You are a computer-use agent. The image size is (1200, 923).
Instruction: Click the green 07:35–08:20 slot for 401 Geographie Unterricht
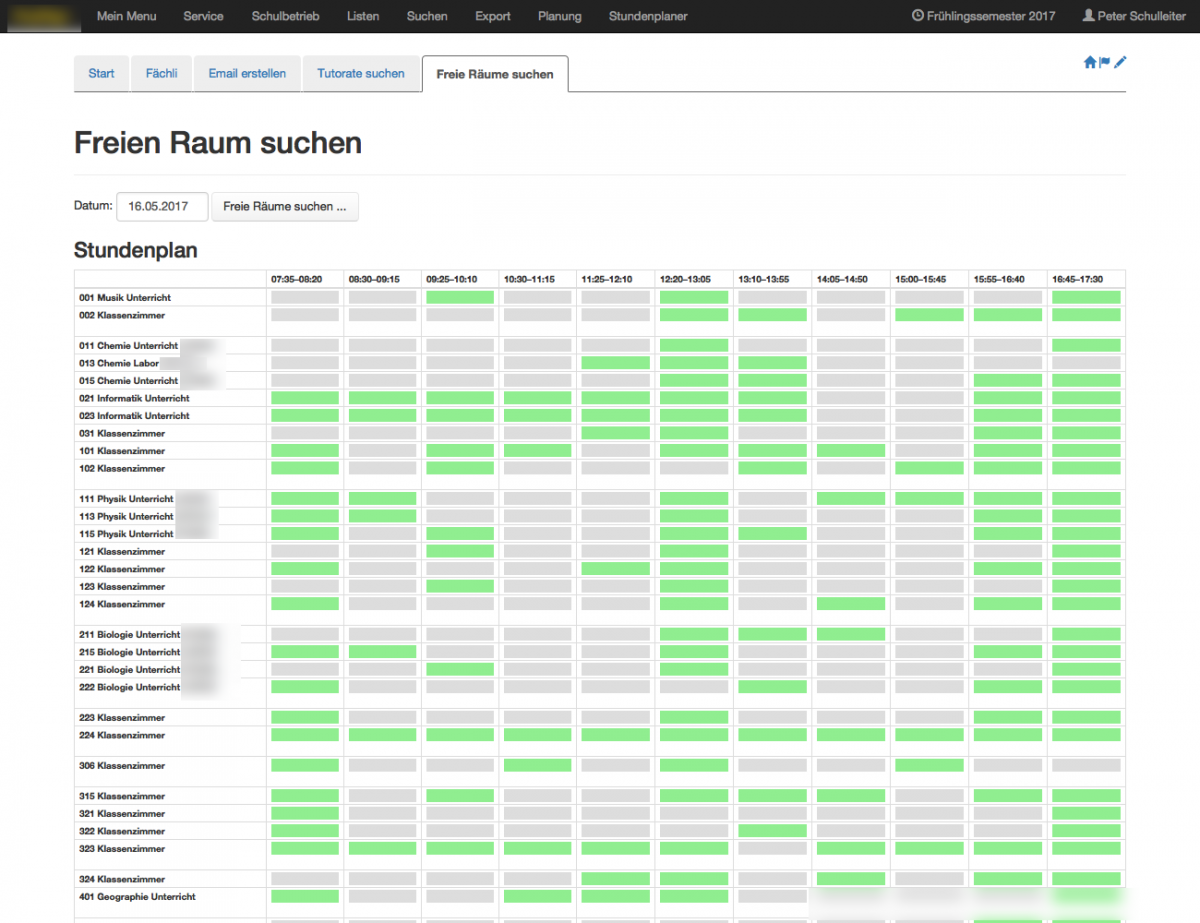click(x=305, y=897)
